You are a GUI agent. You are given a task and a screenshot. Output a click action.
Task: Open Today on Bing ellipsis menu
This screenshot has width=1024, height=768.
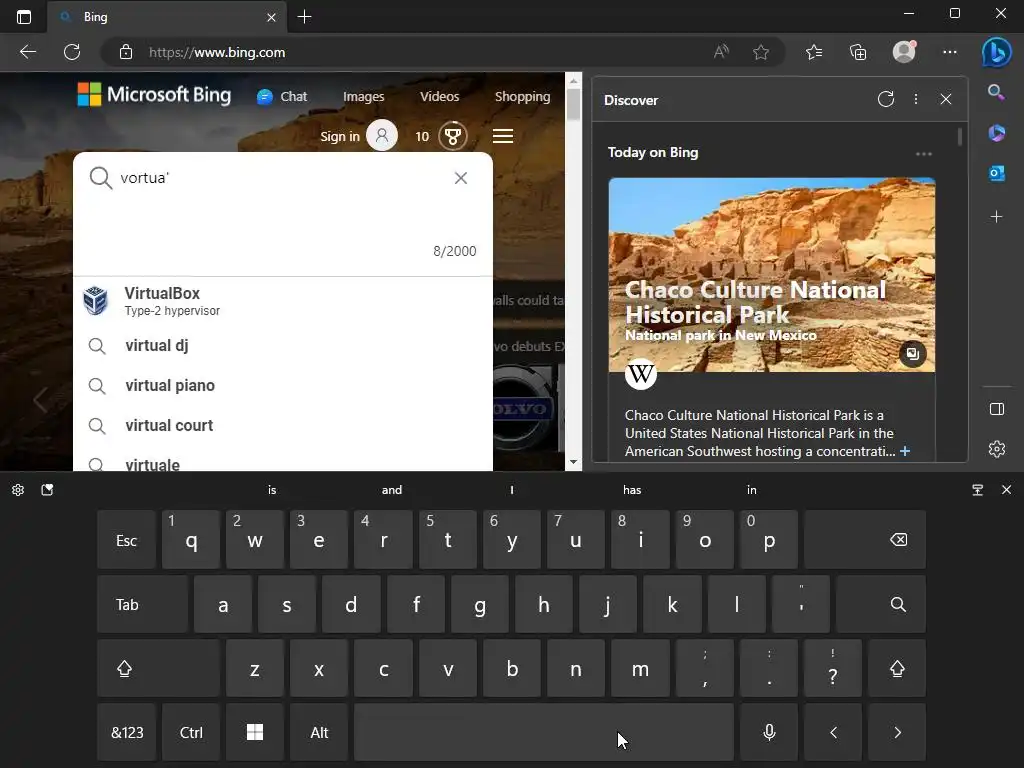pyautogui.click(x=923, y=154)
